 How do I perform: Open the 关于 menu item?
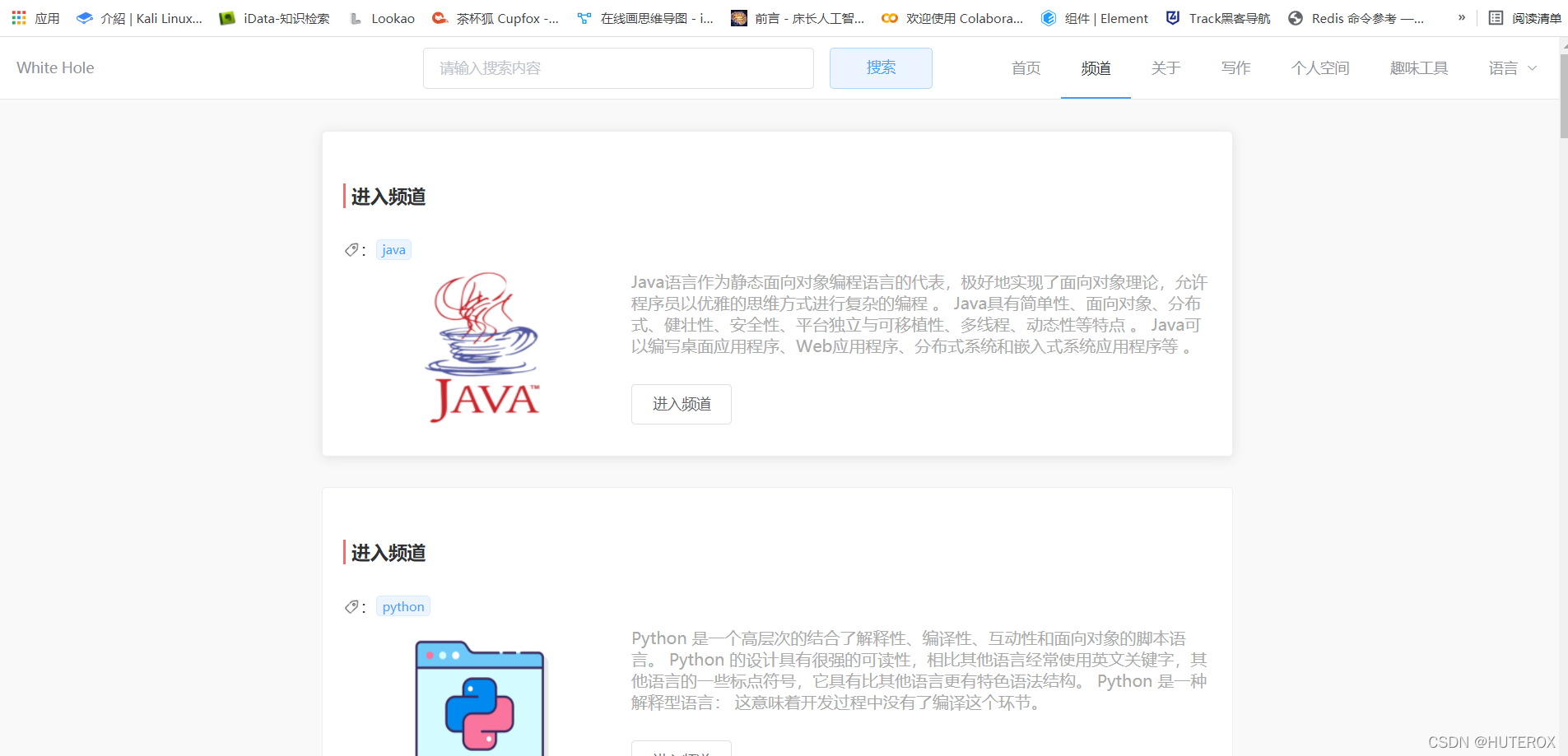click(x=1166, y=68)
